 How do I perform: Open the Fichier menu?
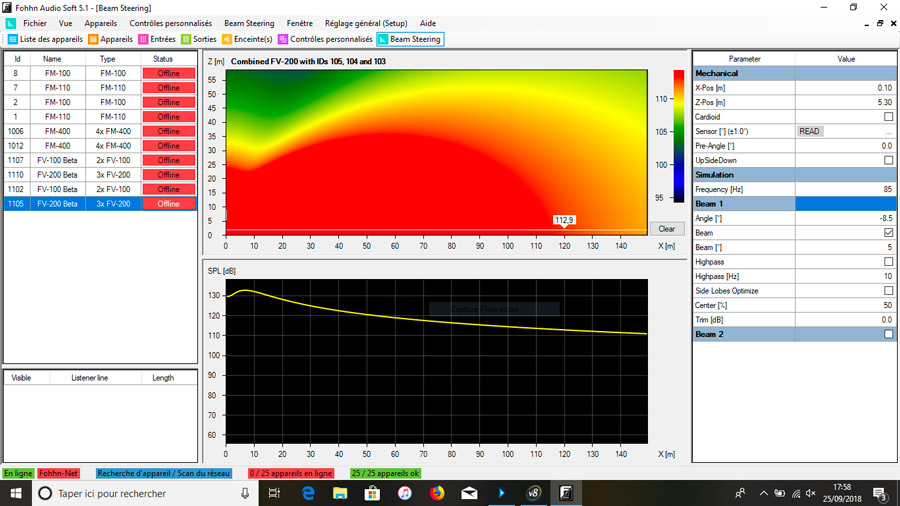point(35,24)
